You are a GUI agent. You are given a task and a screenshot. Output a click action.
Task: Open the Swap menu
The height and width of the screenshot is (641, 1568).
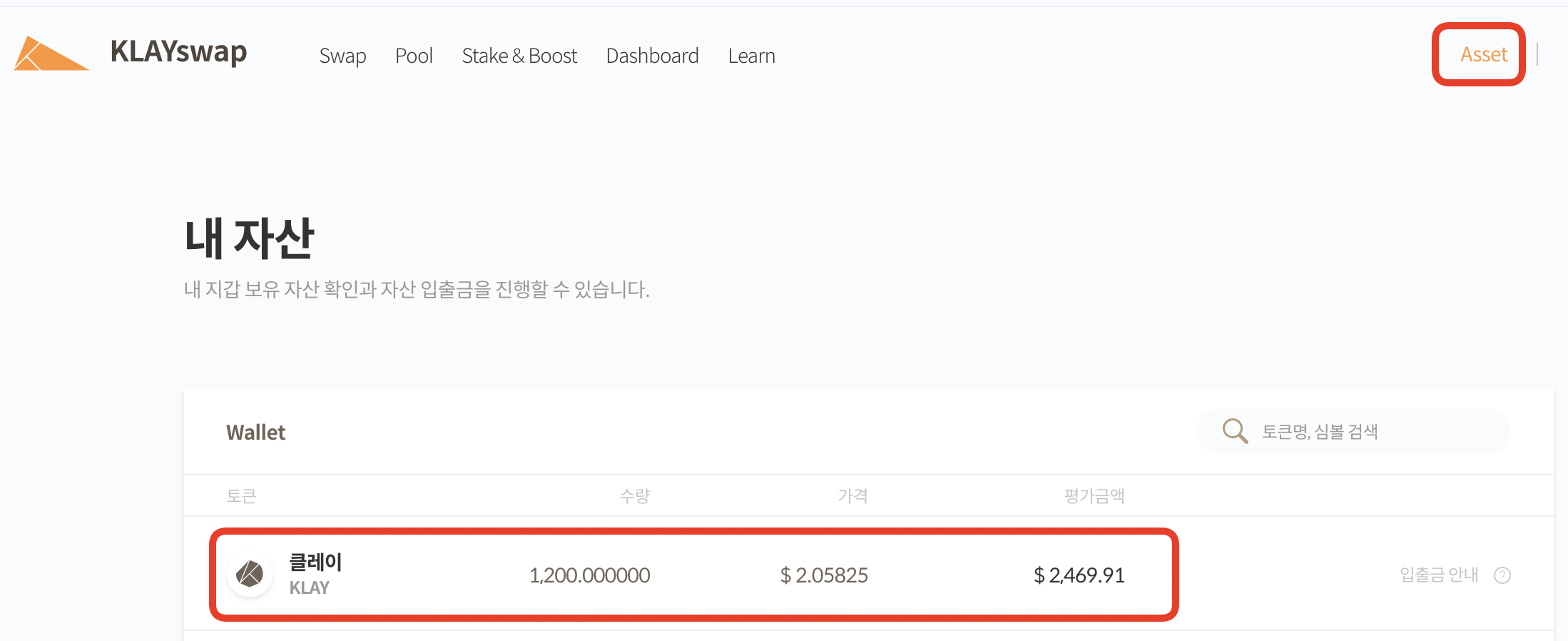342,56
